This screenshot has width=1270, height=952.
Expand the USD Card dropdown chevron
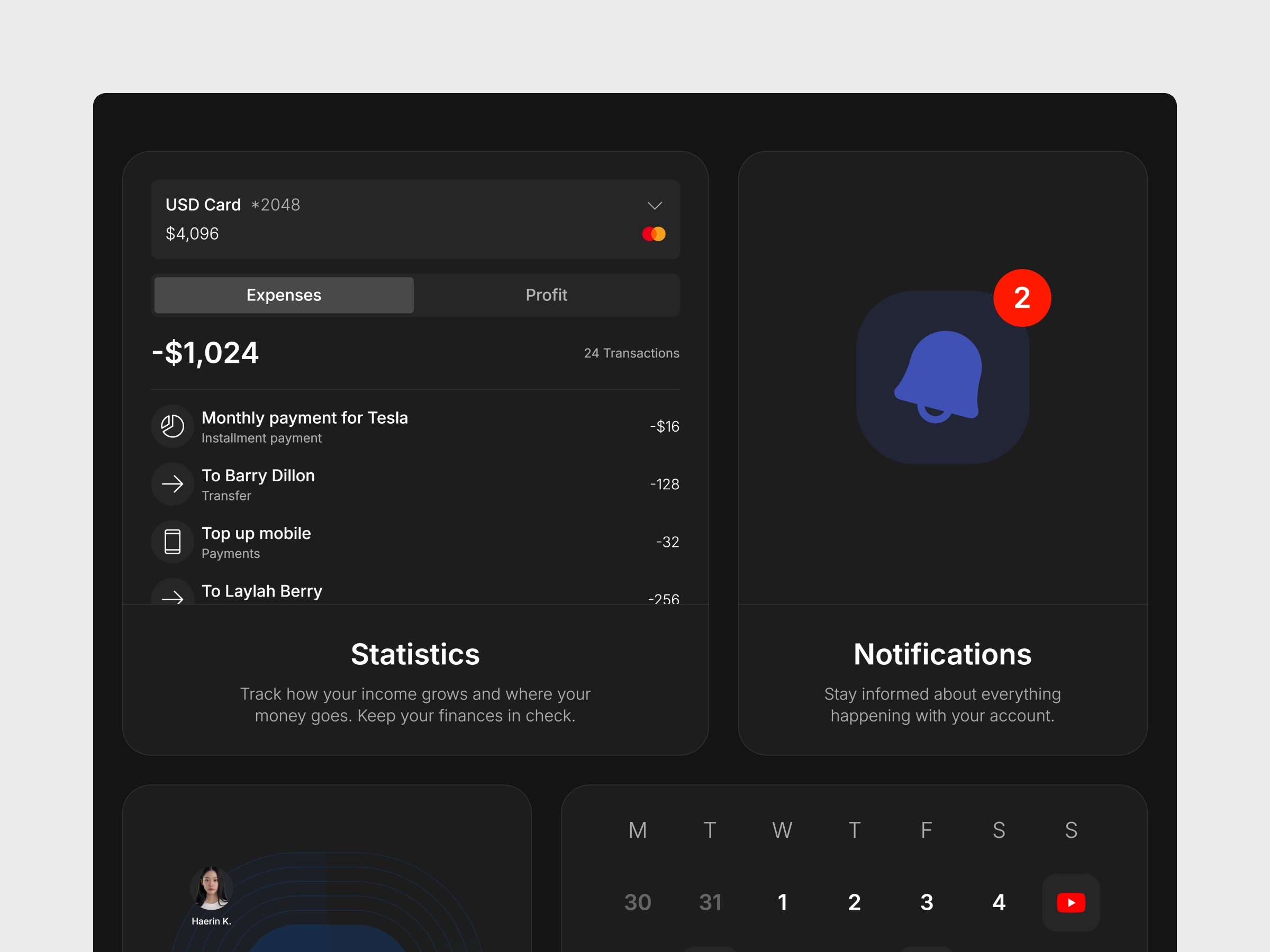click(655, 205)
